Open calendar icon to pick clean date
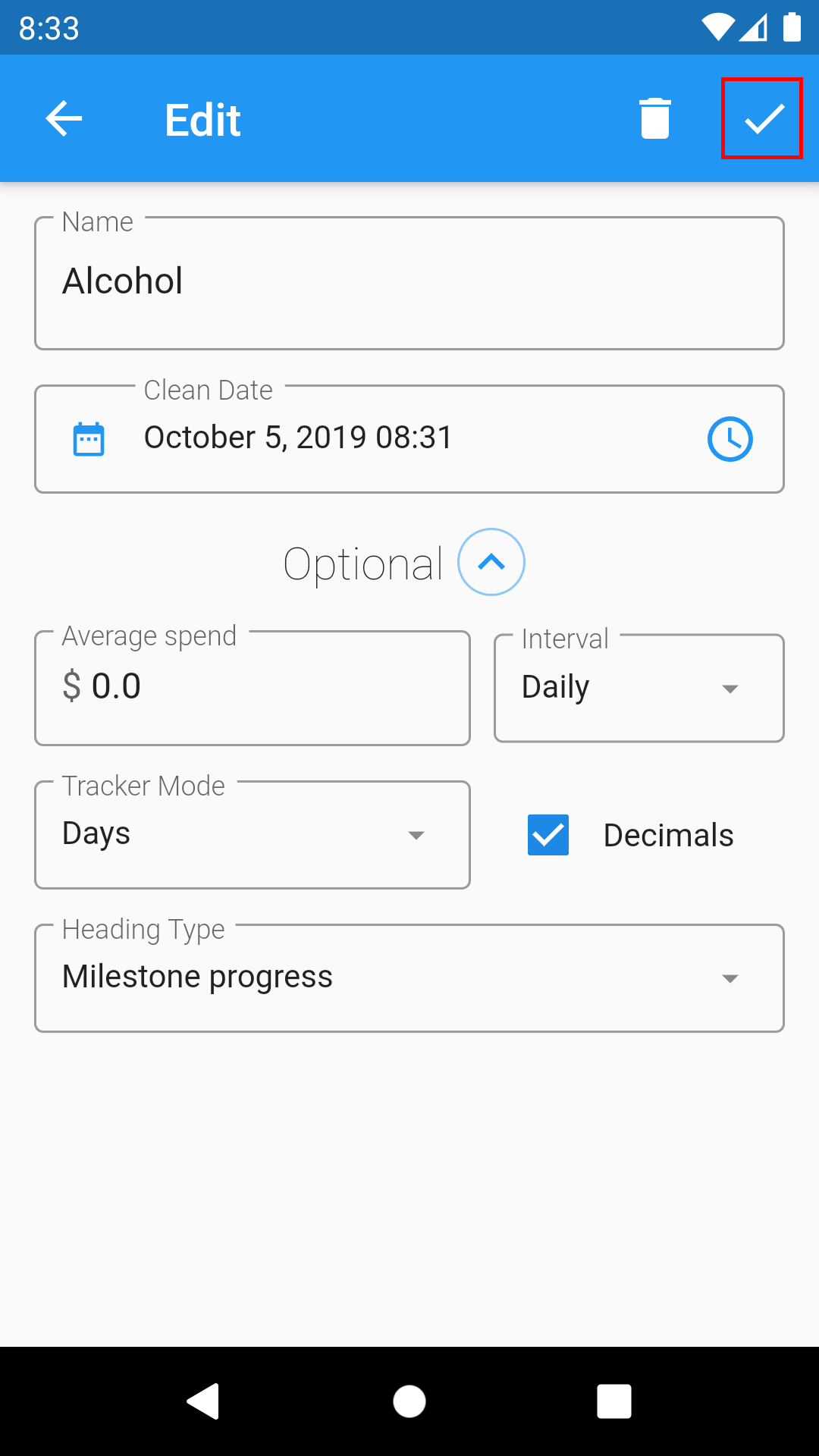The width and height of the screenshot is (819, 1456). coord(89,439)
